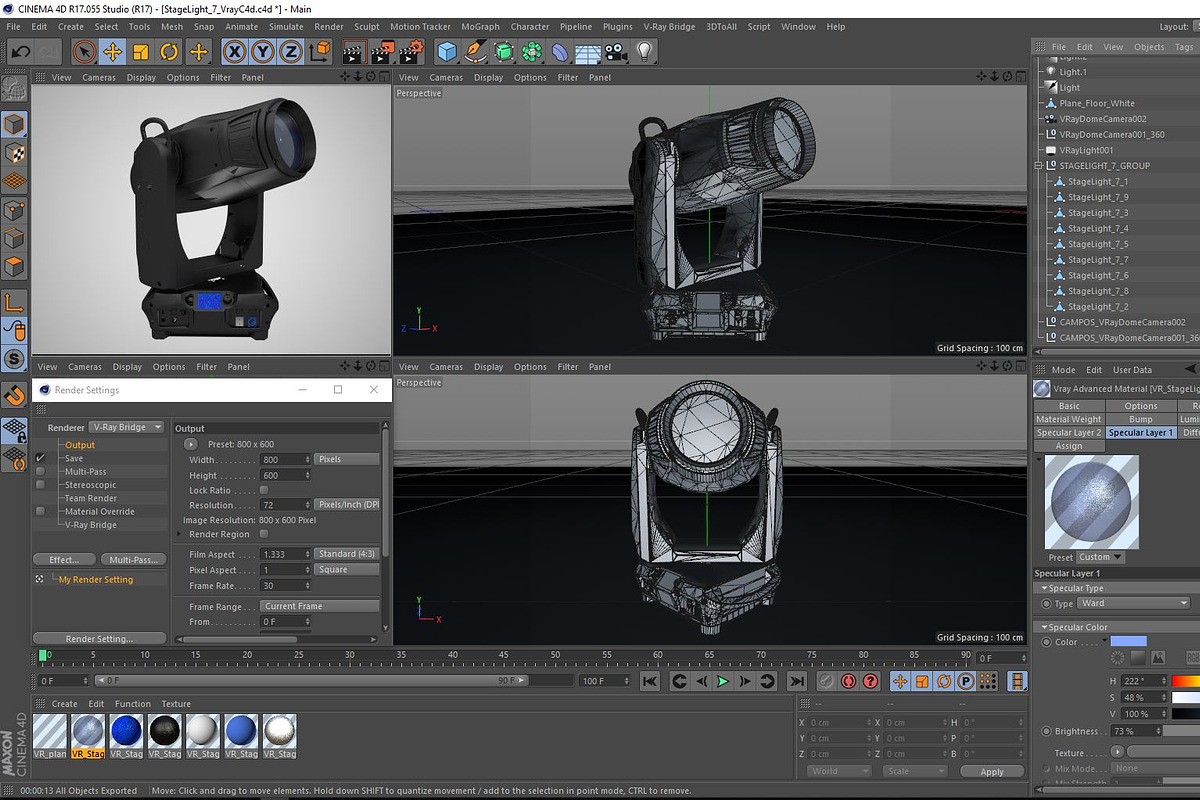
Task: Toggle the X axis lock
Action: click(x=234, y=51)
